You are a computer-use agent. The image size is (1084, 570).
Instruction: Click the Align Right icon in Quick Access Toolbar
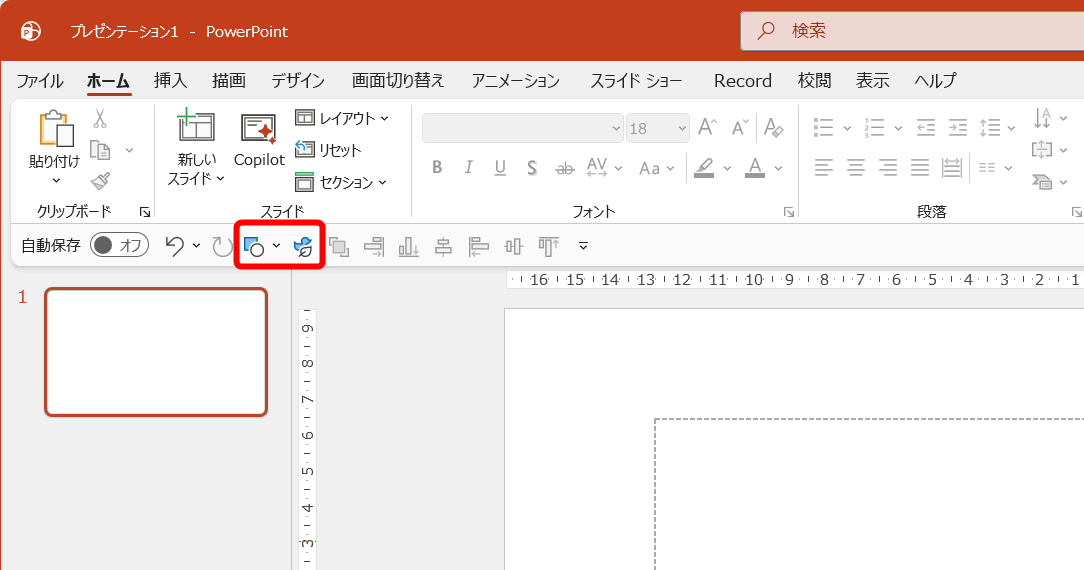pyautogui.click(x=374, y=247)
